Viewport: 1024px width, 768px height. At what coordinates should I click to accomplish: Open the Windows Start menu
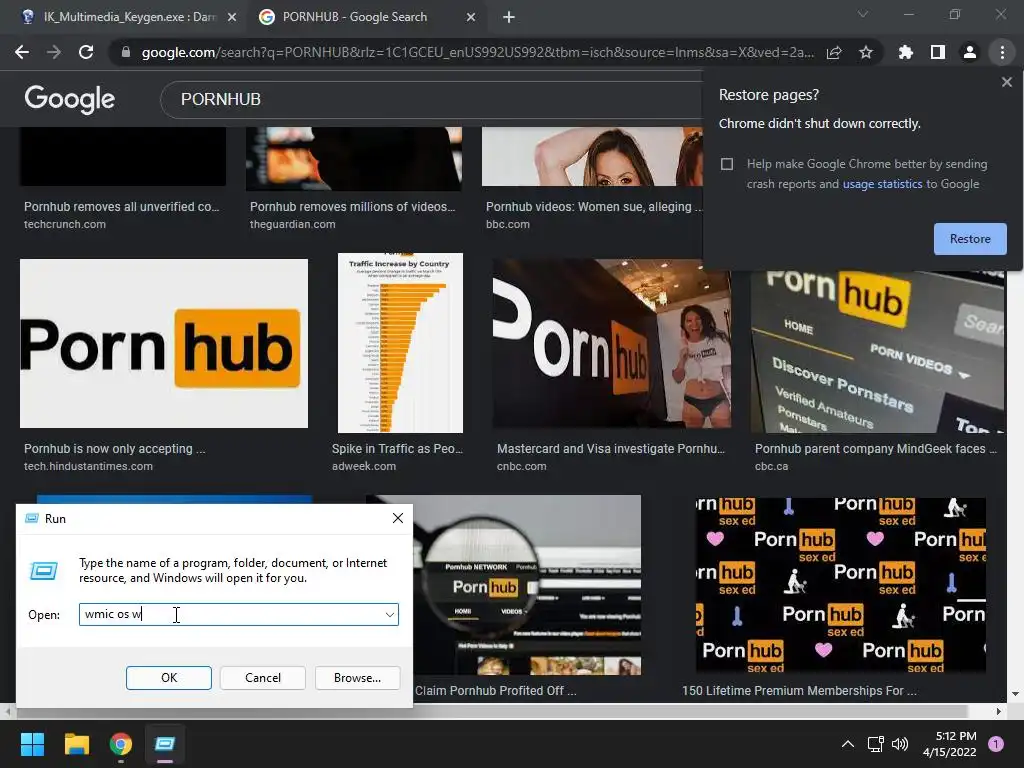click(x=32, y=744)
